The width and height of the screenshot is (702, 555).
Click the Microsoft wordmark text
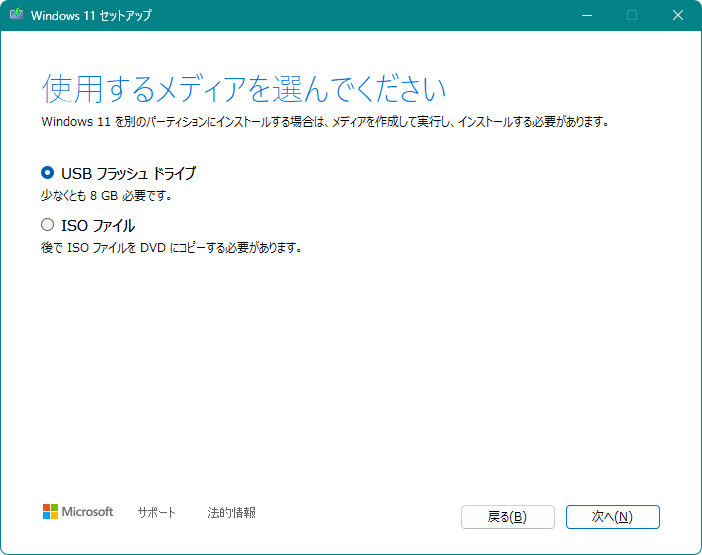tap(88, 512)
